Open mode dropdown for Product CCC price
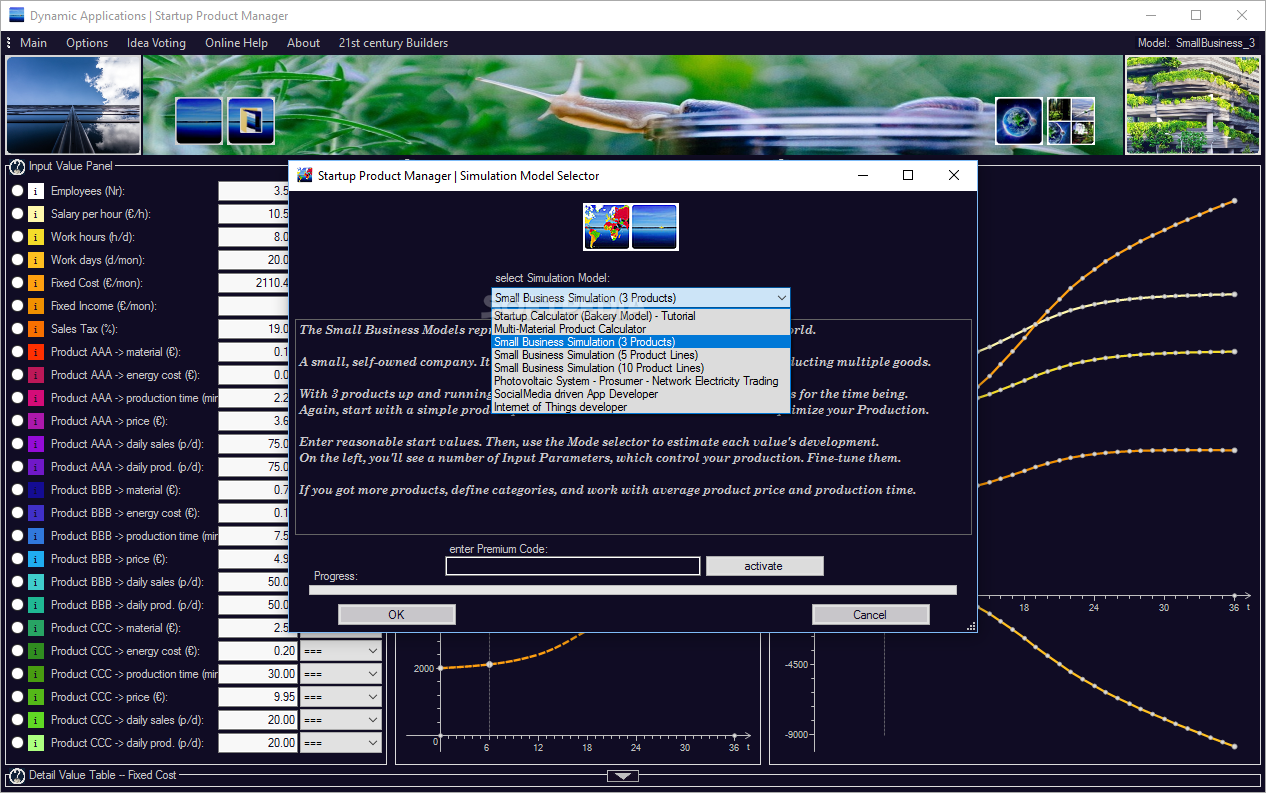The height and width of the screenshot is (793, 1266). (341, 697)
